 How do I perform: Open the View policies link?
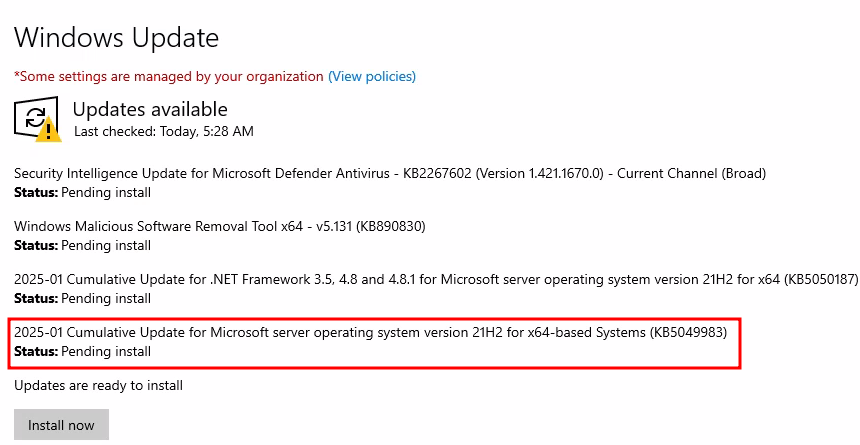click(x=372, y=76)
